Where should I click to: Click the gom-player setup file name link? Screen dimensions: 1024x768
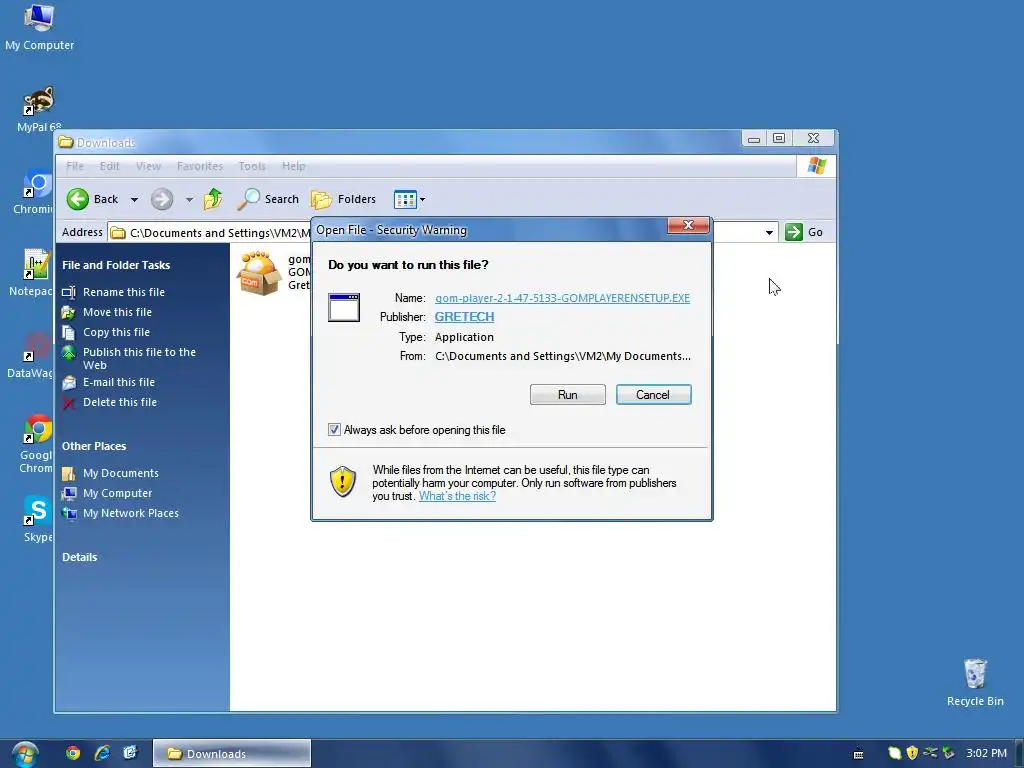click(x=562, y=298)
